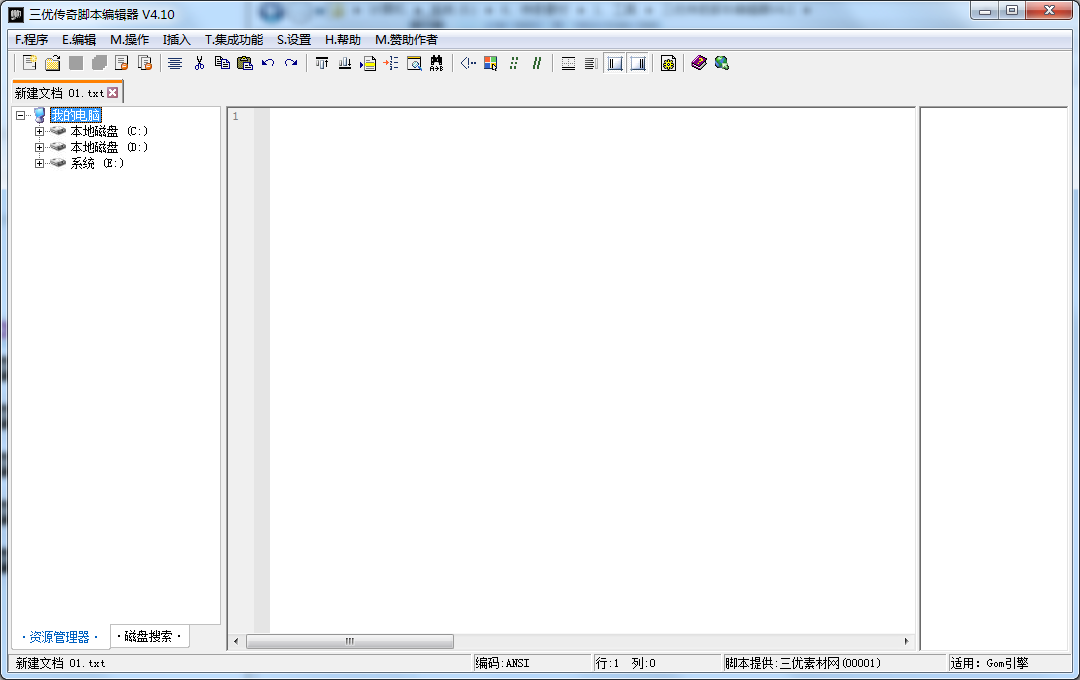Click the editor scrollbar right arrow
This screenshot has width=1080, height=680.
coord(906,641)
